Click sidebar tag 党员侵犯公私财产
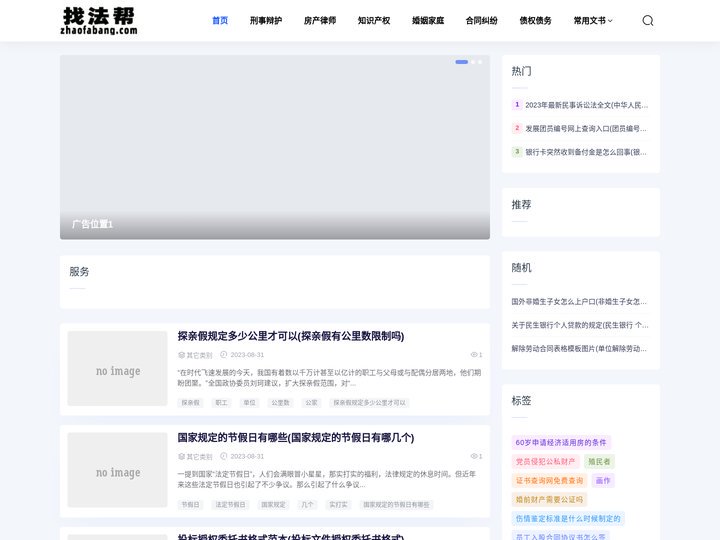This screenshot has width=720, height=540. (545, 461)
